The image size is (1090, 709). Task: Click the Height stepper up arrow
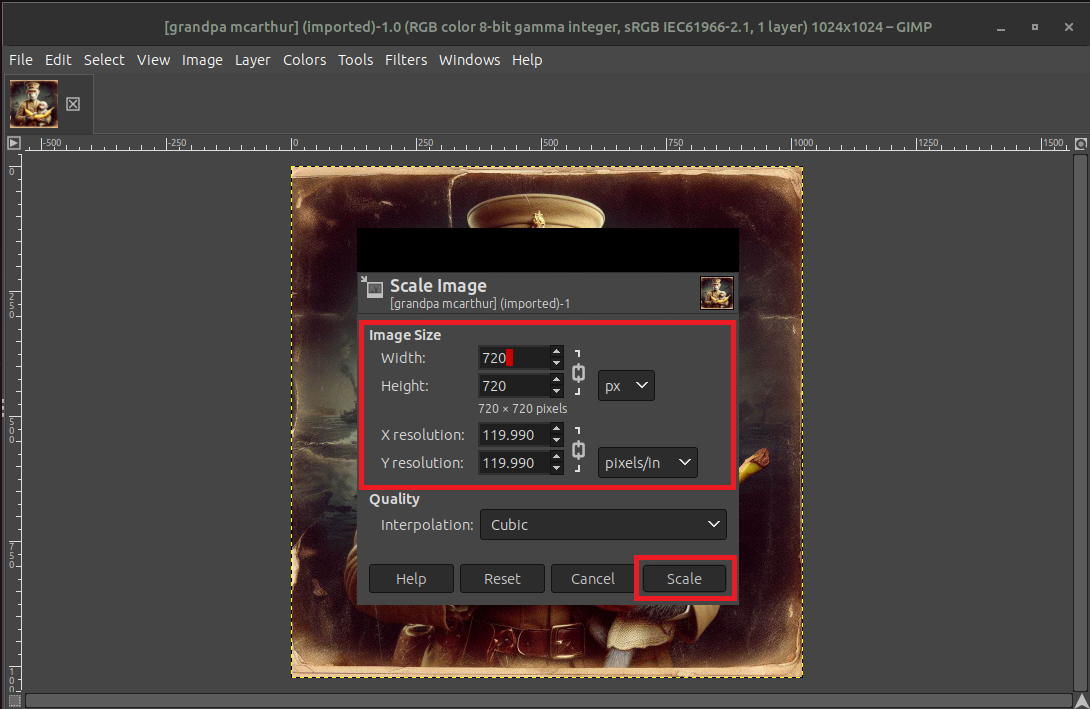(x=556, y=380)
